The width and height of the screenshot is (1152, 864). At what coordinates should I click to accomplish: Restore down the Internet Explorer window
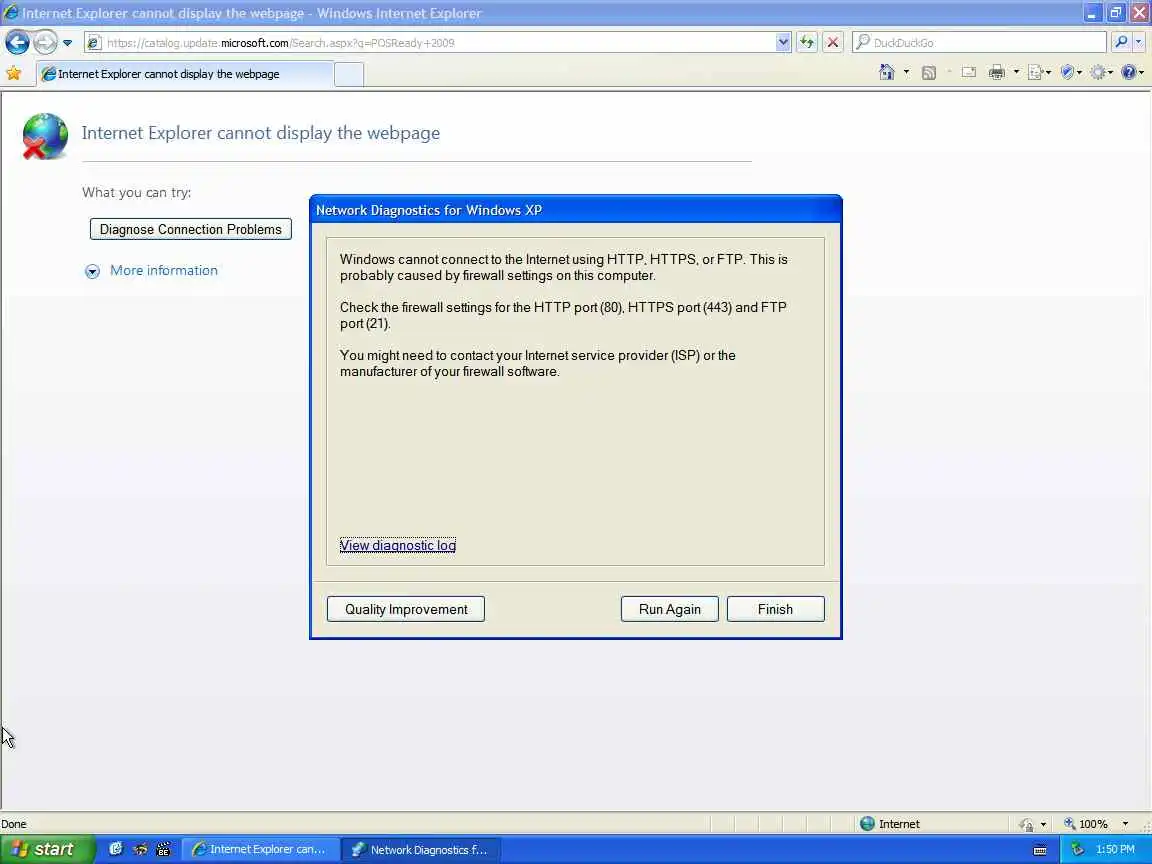(x=1115, y=12)
